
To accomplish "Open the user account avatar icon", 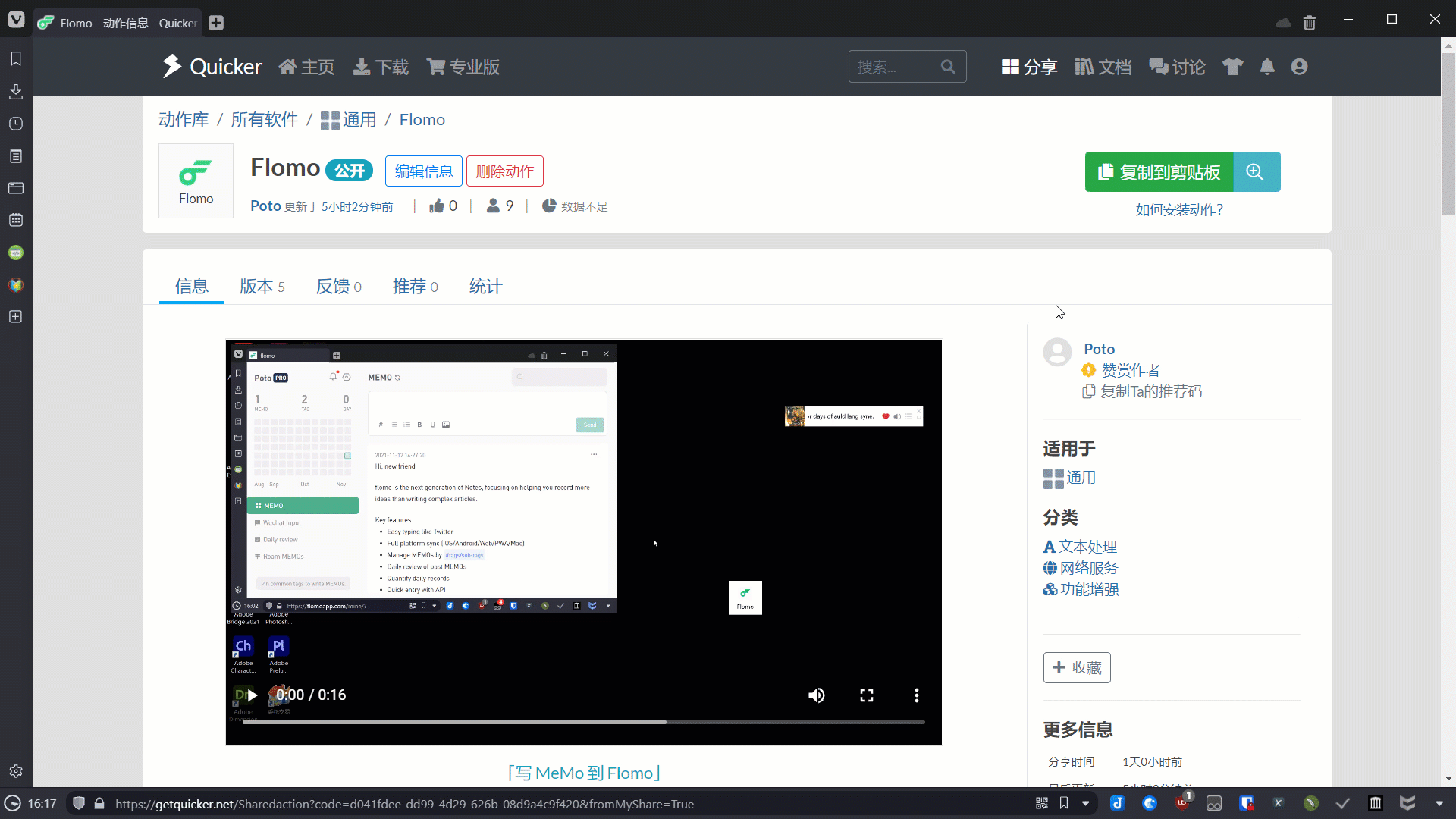I will point(1299,67).
